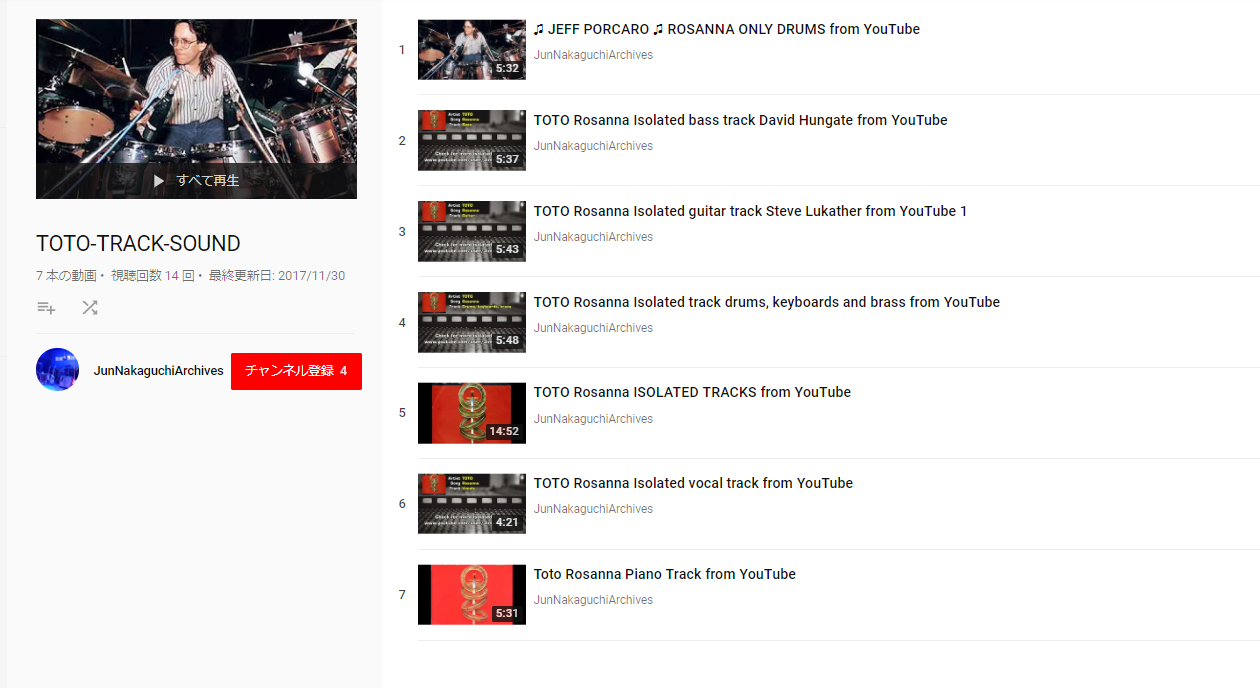This screenshot has width=1260, height=688.
Task: Click channel name under Isolated vocal track video
Action: [593, 509]
